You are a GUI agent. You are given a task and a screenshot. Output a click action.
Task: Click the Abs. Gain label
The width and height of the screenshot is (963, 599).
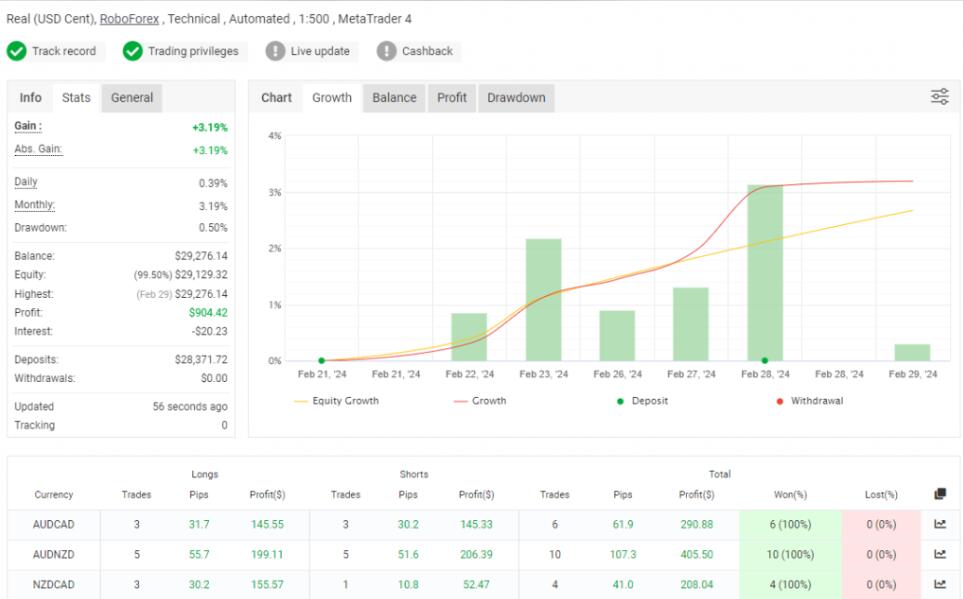pos(38,149)
